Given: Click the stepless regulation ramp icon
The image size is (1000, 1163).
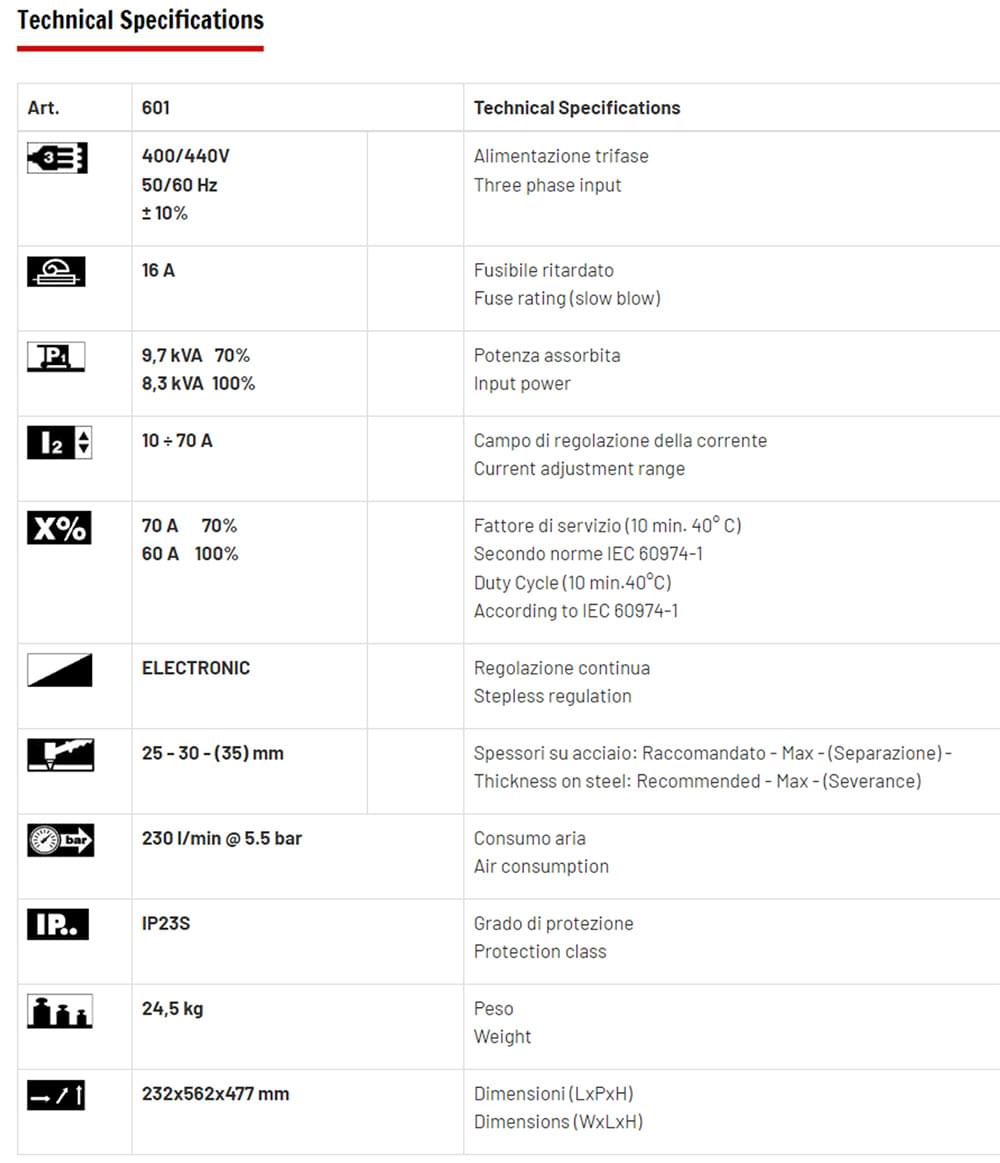Looking at the screenshot, I should coord(59,670).
